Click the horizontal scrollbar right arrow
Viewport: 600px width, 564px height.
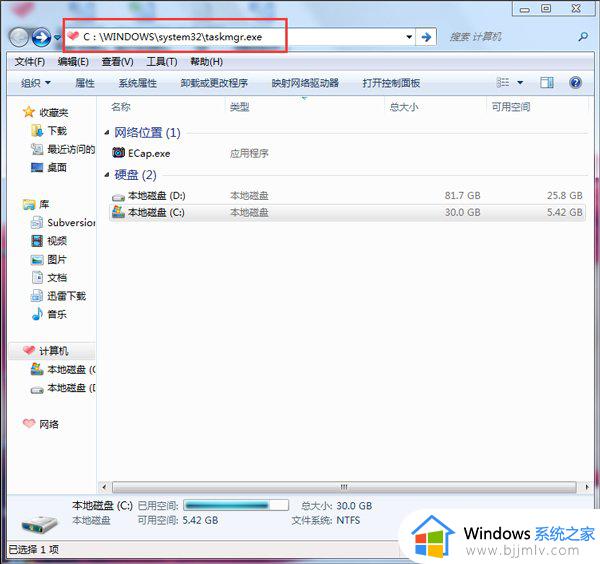pyautogui.click(x=587, y=487)
